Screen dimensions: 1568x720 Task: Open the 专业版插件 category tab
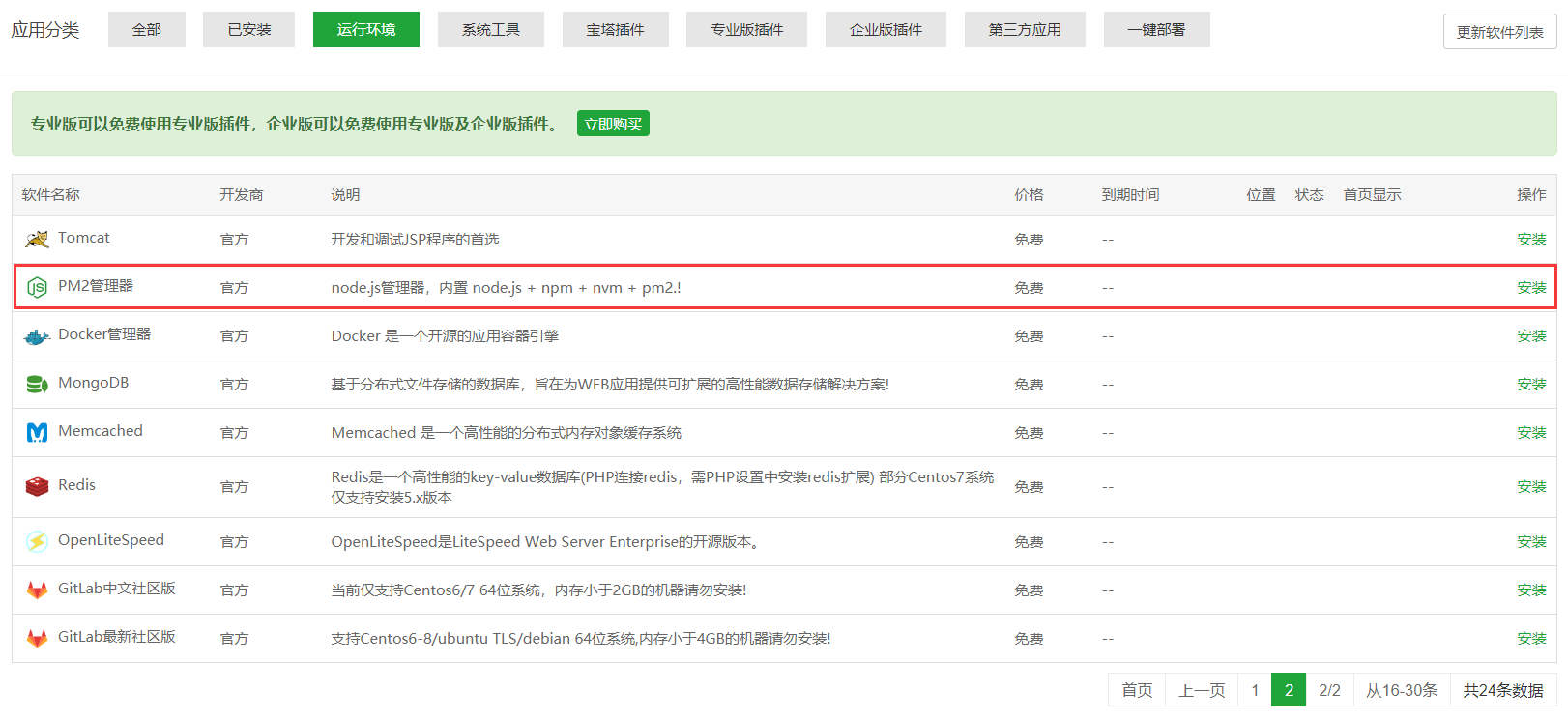pos(747,29)
